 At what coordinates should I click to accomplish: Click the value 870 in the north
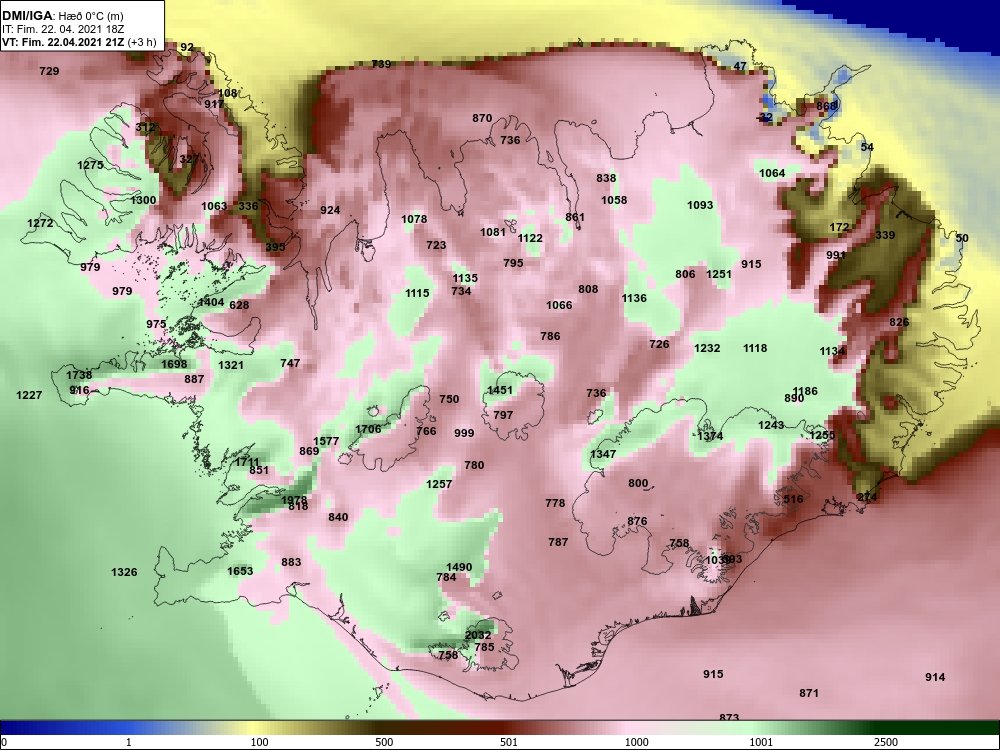coord(482,119)
